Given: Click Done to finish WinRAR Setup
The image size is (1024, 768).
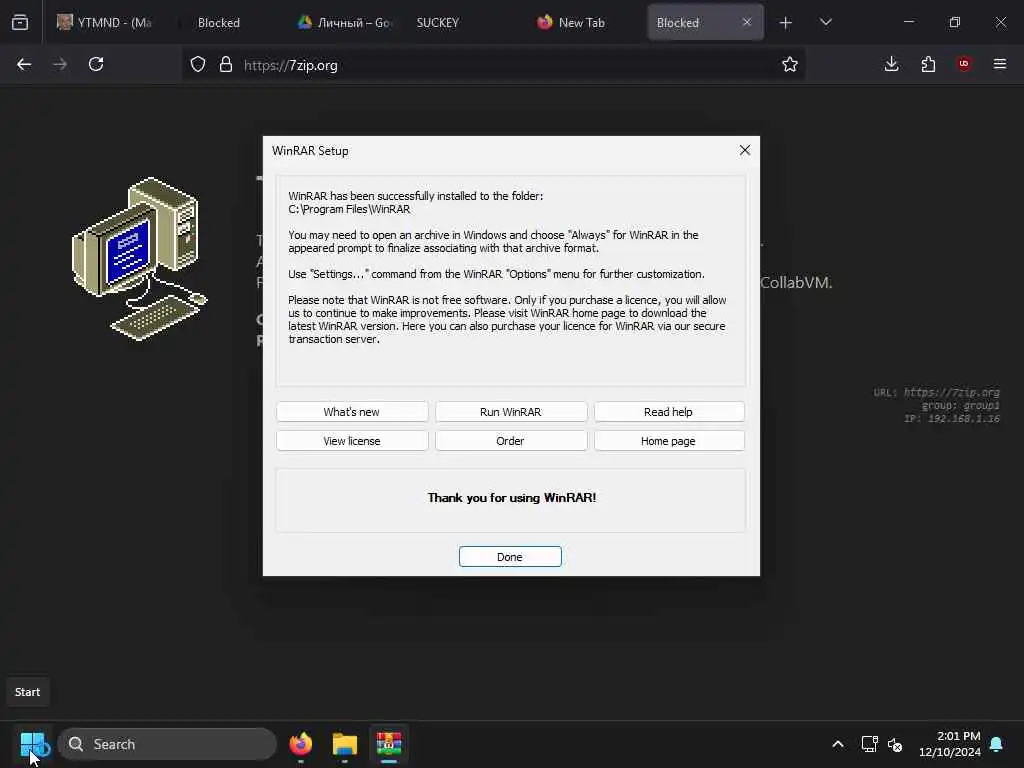Looking at the screenshot, I should [x=510, y=557].
